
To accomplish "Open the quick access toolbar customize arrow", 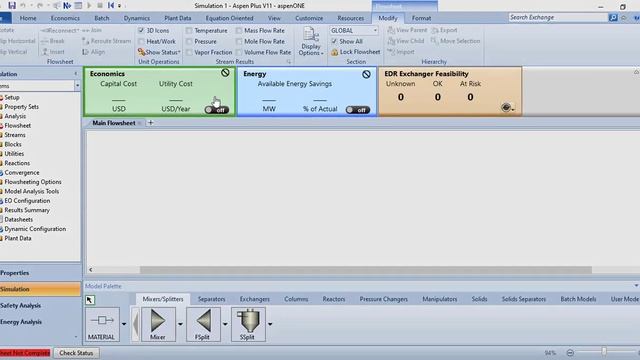I will tap(120, 6).
